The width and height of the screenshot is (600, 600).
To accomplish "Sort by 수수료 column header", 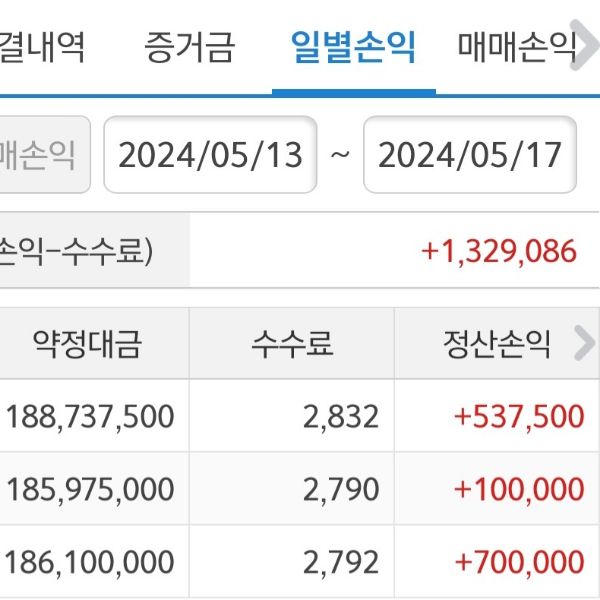I will 292,344.
